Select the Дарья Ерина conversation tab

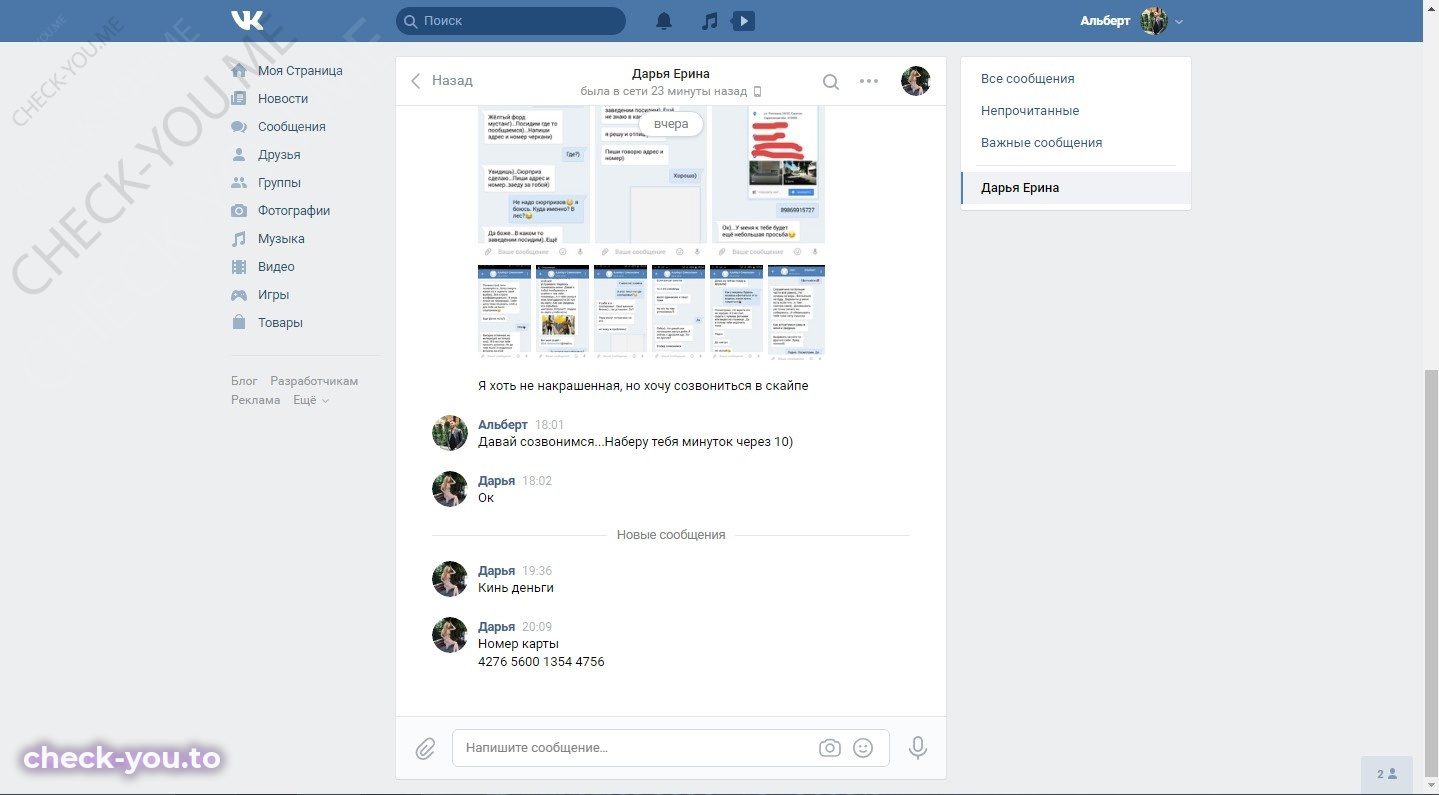(x=1076, y=188)
